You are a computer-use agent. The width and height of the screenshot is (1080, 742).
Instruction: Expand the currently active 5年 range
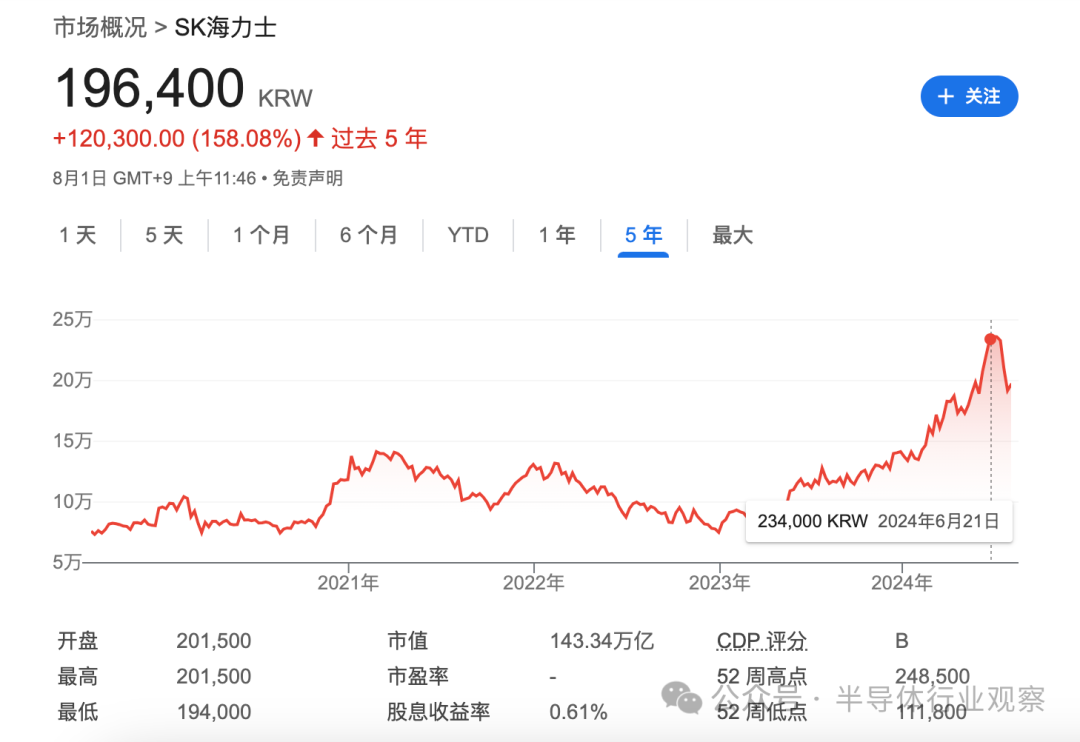coord(643,235)
